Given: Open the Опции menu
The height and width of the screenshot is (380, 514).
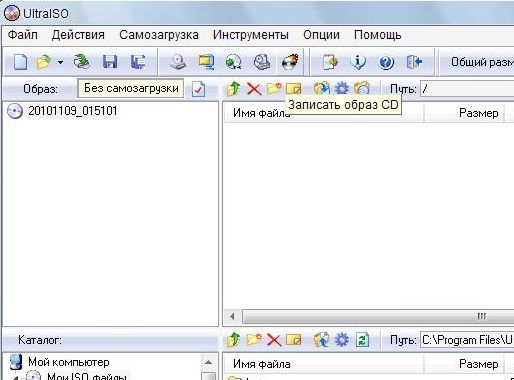Looking at the screenshot, I should [321, 35].
